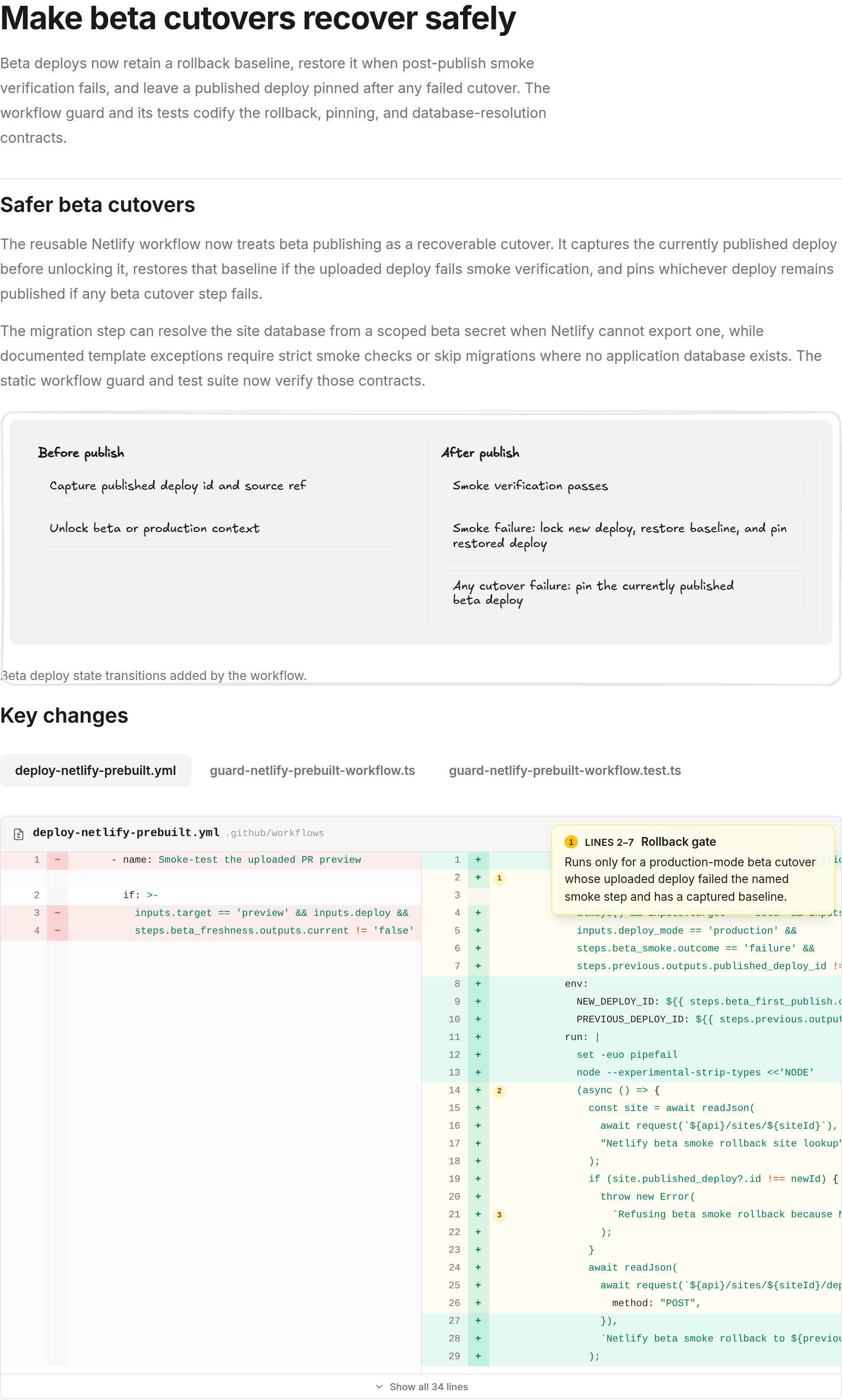Open the guard-netlify-prebuilt-workflow.test.ts tab
The height and width of the screenshot is (1400, 842).
coord(565,770)
